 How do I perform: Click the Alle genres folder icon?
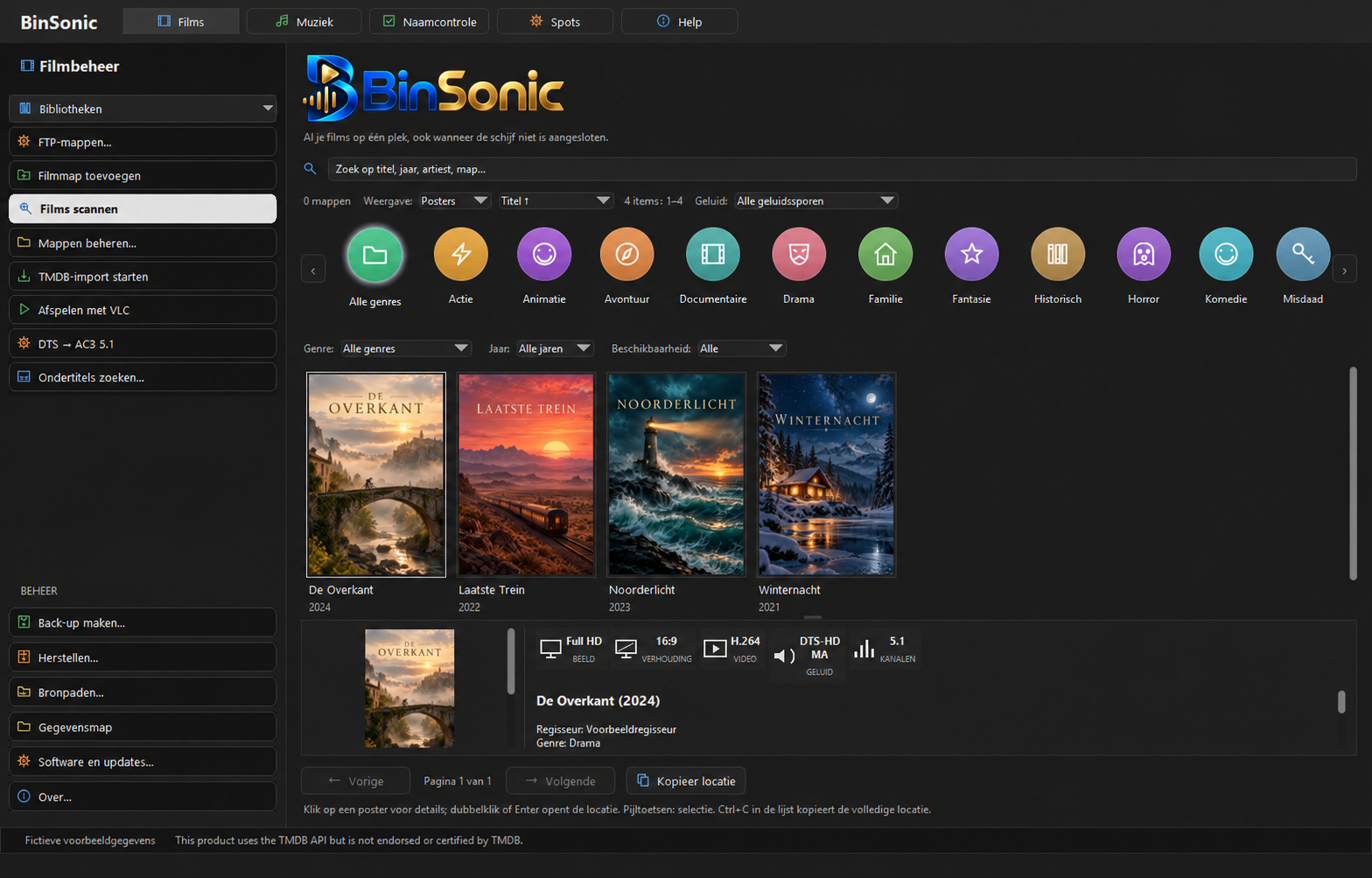pyautogui.click(x=374, y=255)
